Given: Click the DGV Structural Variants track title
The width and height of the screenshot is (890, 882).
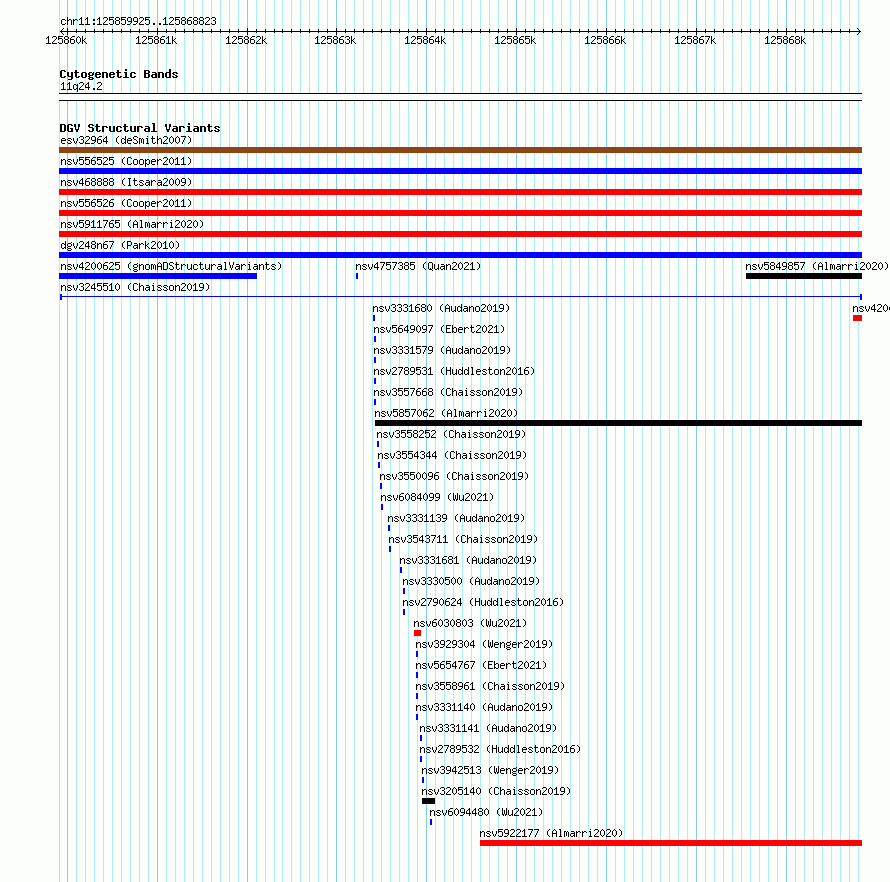Looking at the screenshot, I should pyautogui.click(x=140, y=128).
